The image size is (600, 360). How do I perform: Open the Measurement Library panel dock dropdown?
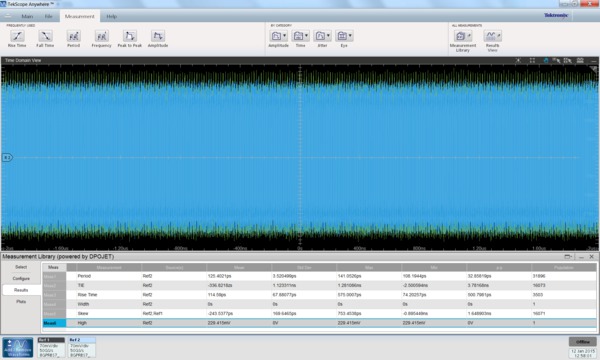pyautogui.click(x=569, y=257)
